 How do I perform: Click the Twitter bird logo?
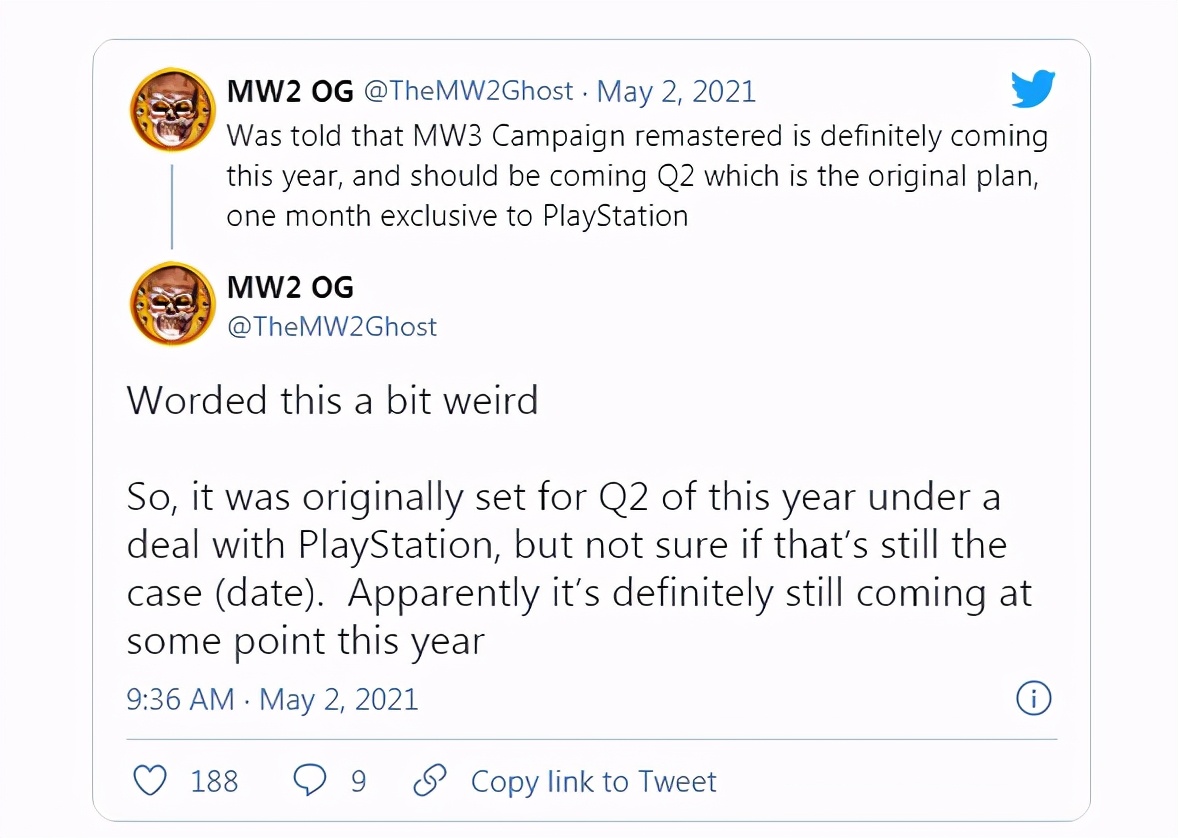click(x=1033, y=90)
